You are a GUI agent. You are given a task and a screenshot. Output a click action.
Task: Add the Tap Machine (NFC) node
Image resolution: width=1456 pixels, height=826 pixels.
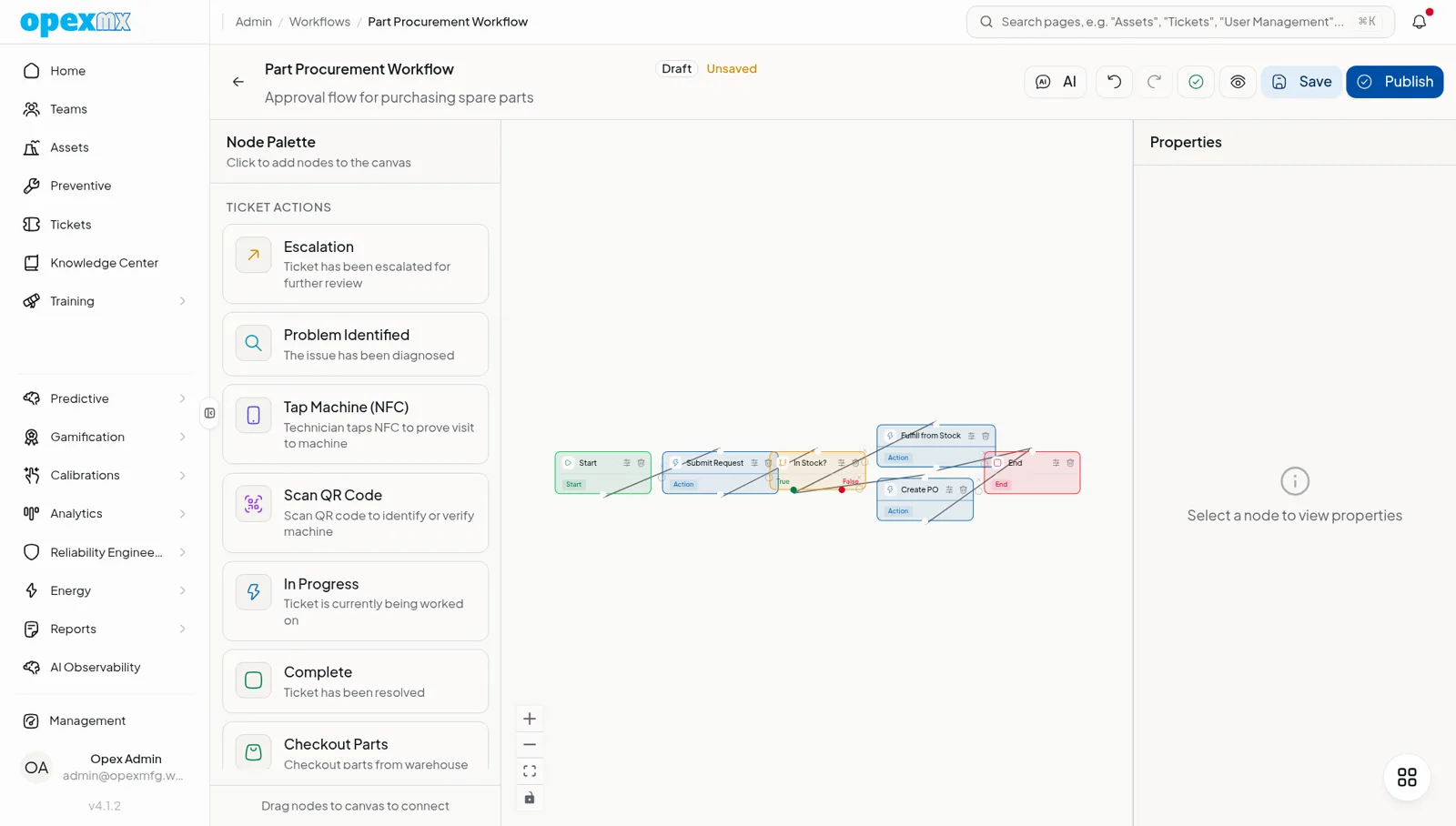(355, 424)
